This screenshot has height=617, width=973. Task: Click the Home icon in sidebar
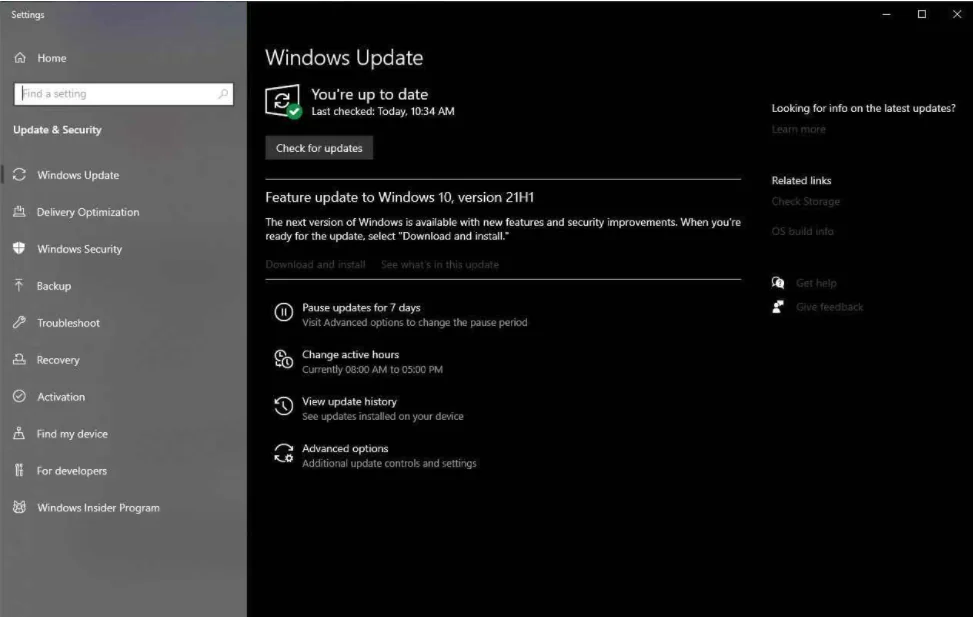tap(20, 58)
